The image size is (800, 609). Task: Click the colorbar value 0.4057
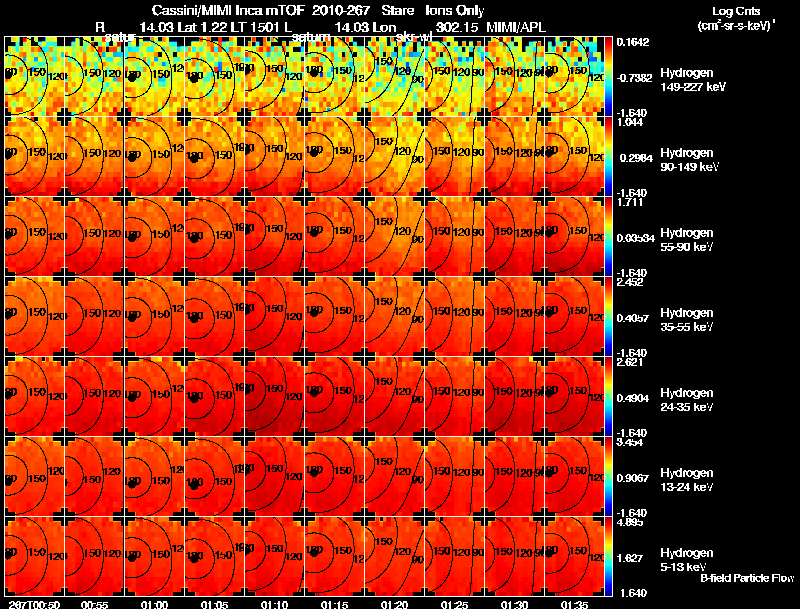[633, 318]
